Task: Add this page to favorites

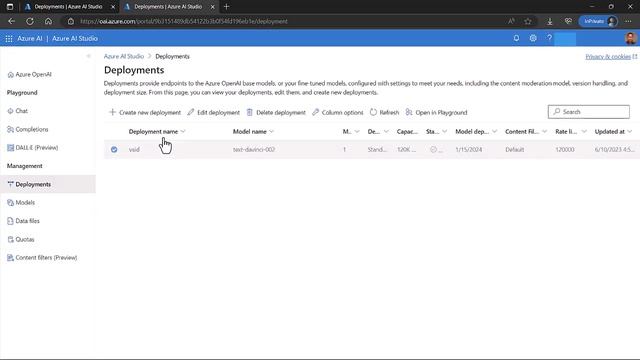Action: click(528, 21)
